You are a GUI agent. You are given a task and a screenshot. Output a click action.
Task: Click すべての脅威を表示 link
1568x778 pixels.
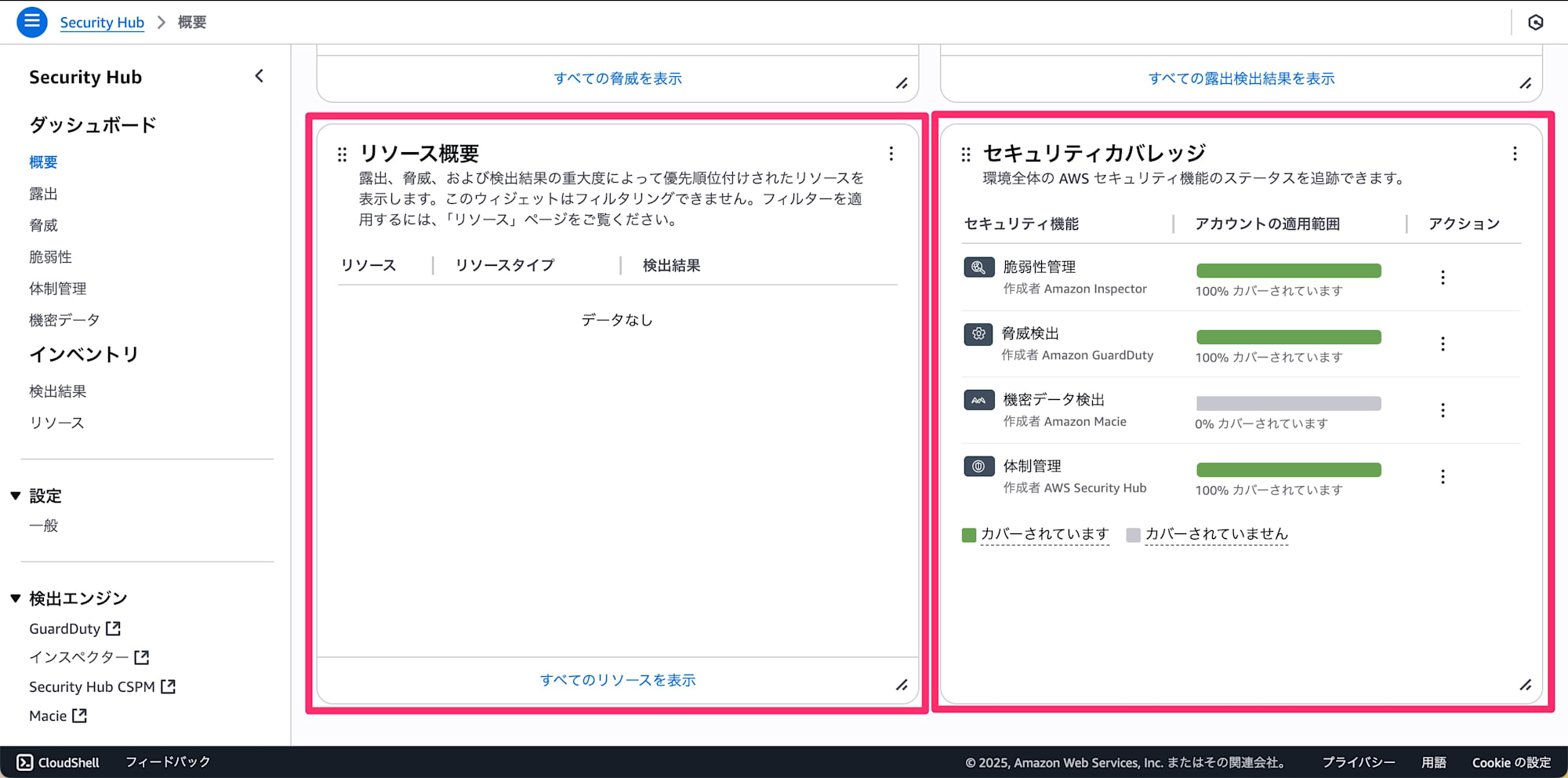[618, 78]
